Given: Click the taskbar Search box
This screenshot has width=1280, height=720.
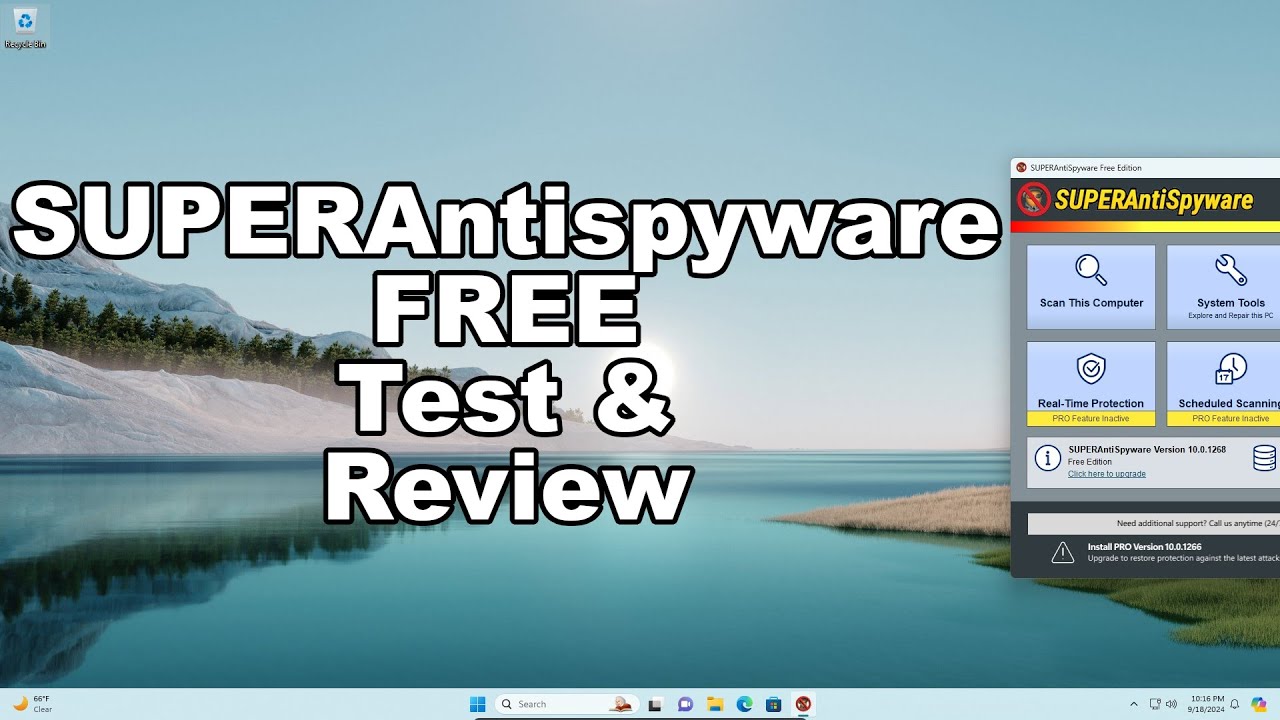Looking at the screenshot, I should pyautogui.click(x=567, y=704).
